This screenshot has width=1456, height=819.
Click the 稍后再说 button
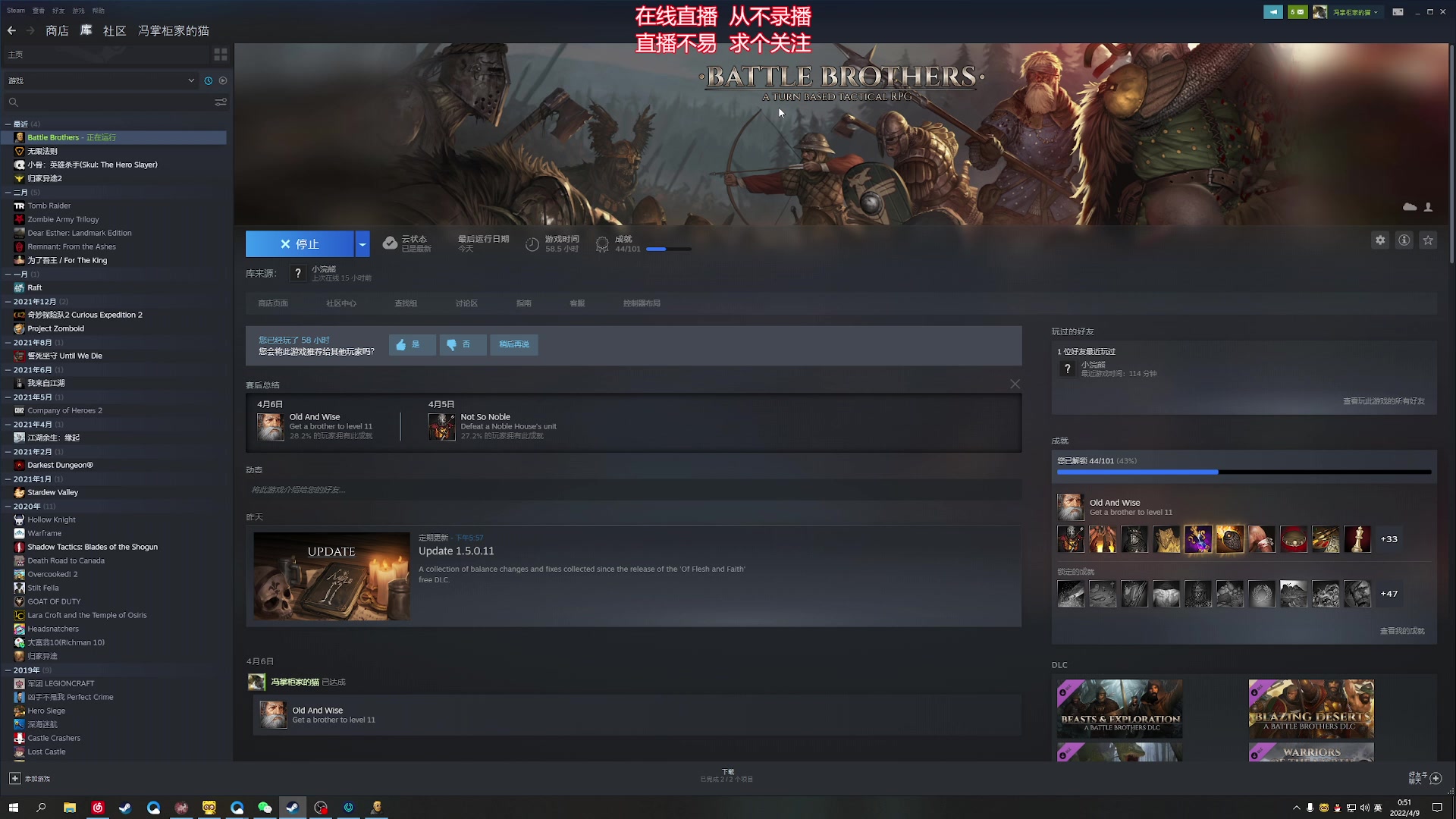[x=514, y=345]
